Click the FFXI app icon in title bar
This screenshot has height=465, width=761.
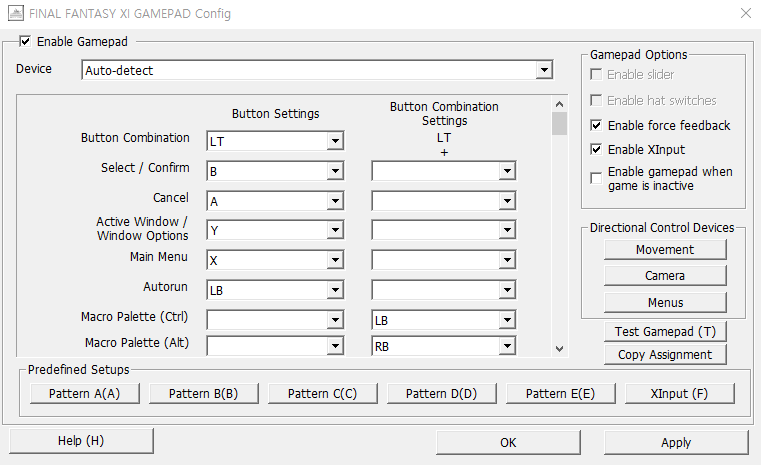coord(16,13)
